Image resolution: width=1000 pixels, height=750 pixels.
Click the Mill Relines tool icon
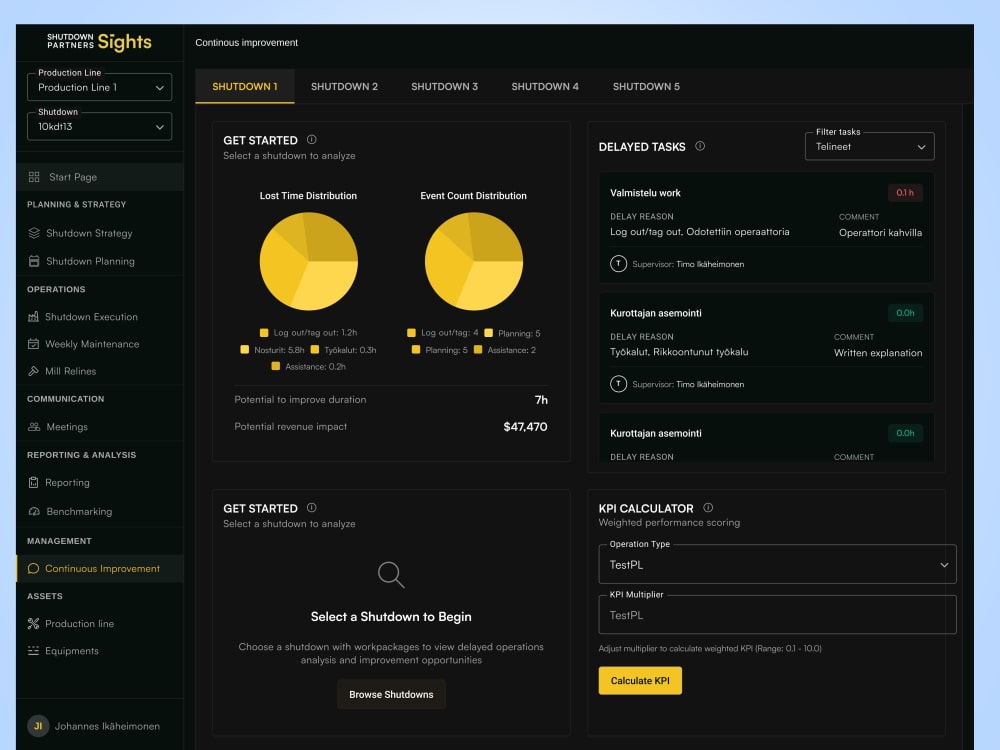pyautogui.click(x=33, y=371)
